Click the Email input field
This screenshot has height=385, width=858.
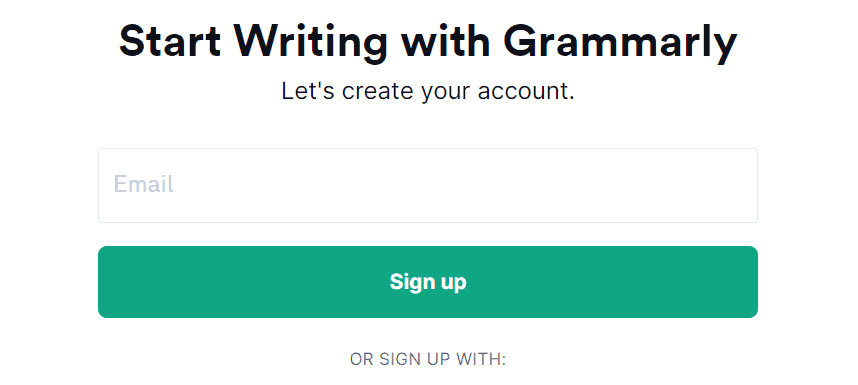click(428, 185)
